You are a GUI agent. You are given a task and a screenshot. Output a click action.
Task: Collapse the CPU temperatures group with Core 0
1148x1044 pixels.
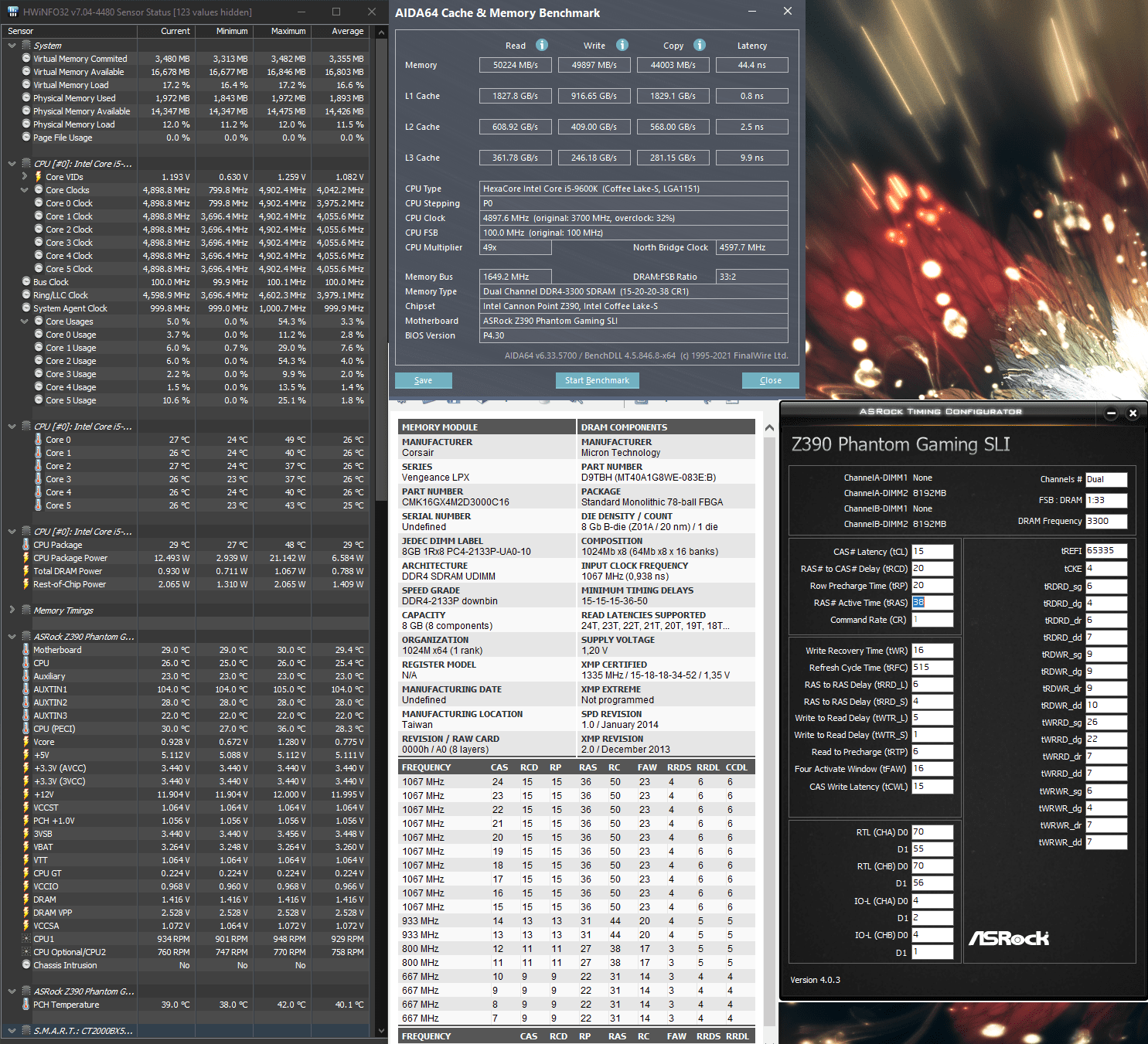(x=12, y=427)
